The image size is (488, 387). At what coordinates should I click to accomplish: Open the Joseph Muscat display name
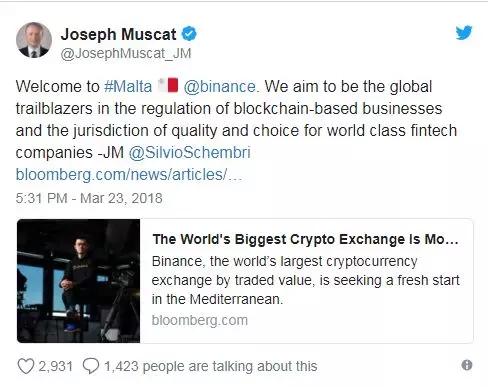[x=118, y=34]
